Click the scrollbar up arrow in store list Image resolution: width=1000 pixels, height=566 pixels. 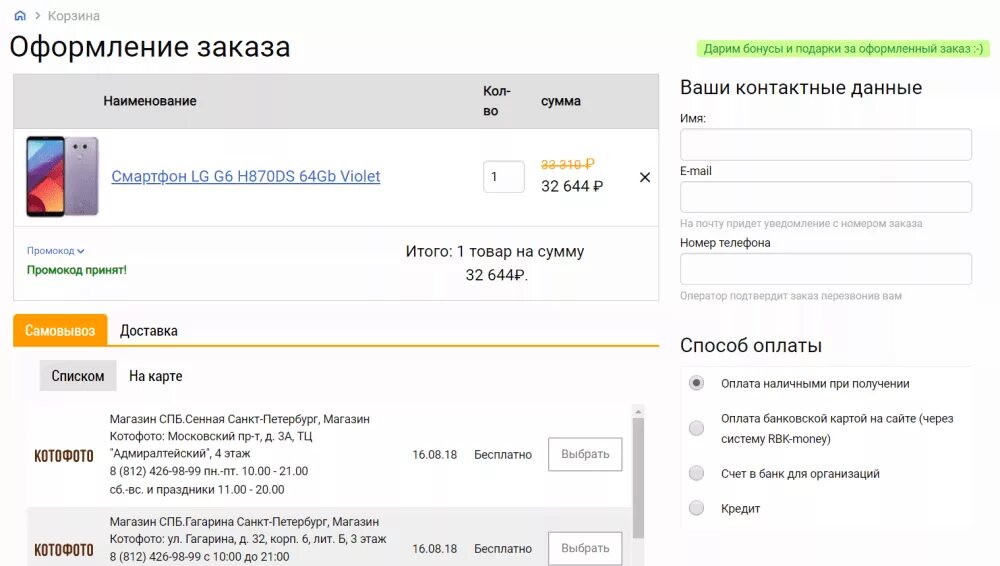pos(638,412)
